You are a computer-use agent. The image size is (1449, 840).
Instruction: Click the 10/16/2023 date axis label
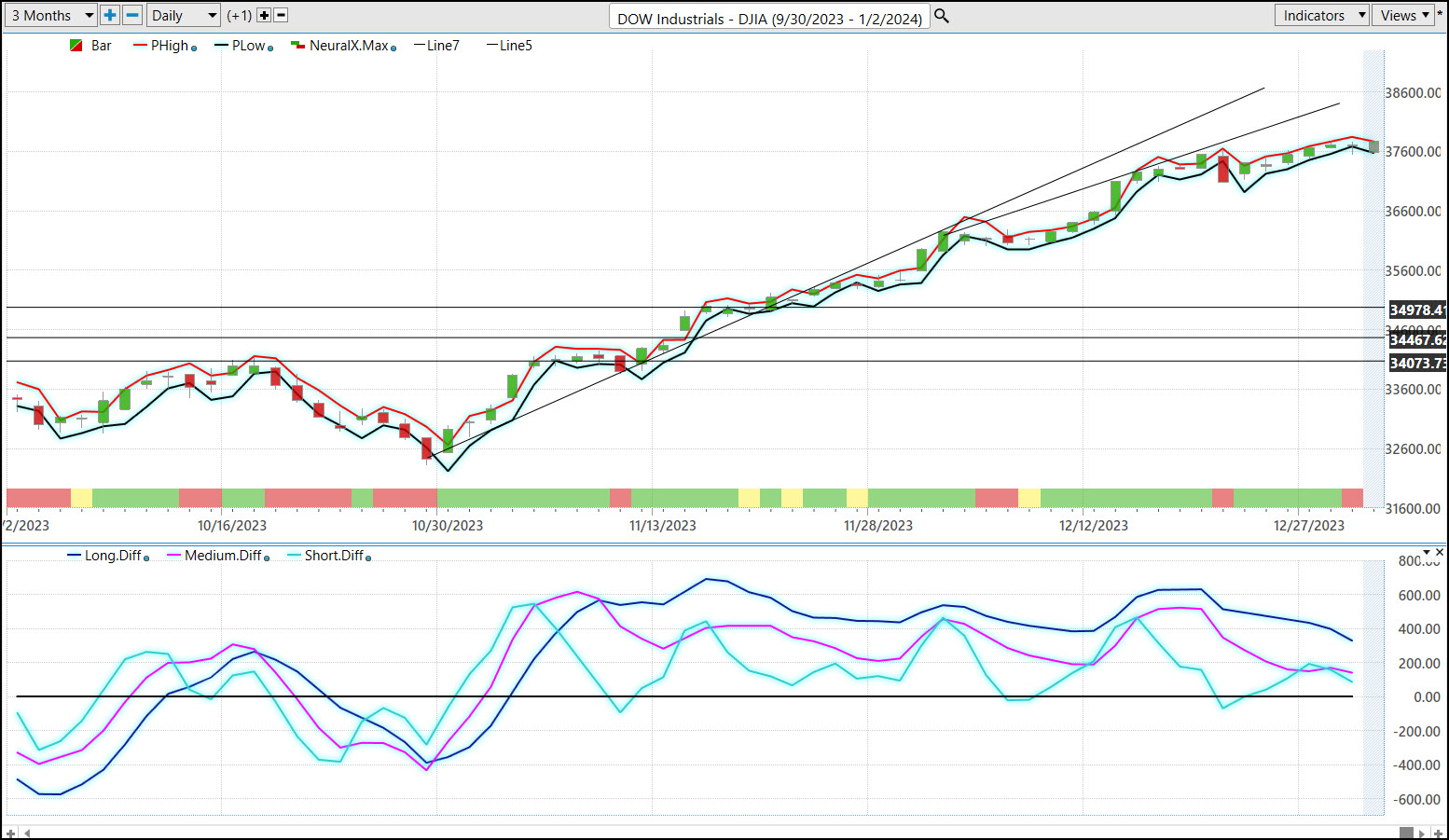(x=232, y=526)
